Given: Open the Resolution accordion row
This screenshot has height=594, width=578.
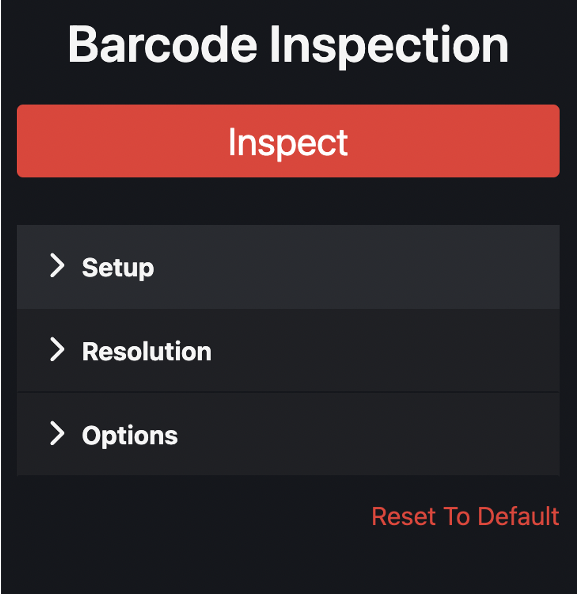Looking at the screenshot, I should (x=288, y=350).
